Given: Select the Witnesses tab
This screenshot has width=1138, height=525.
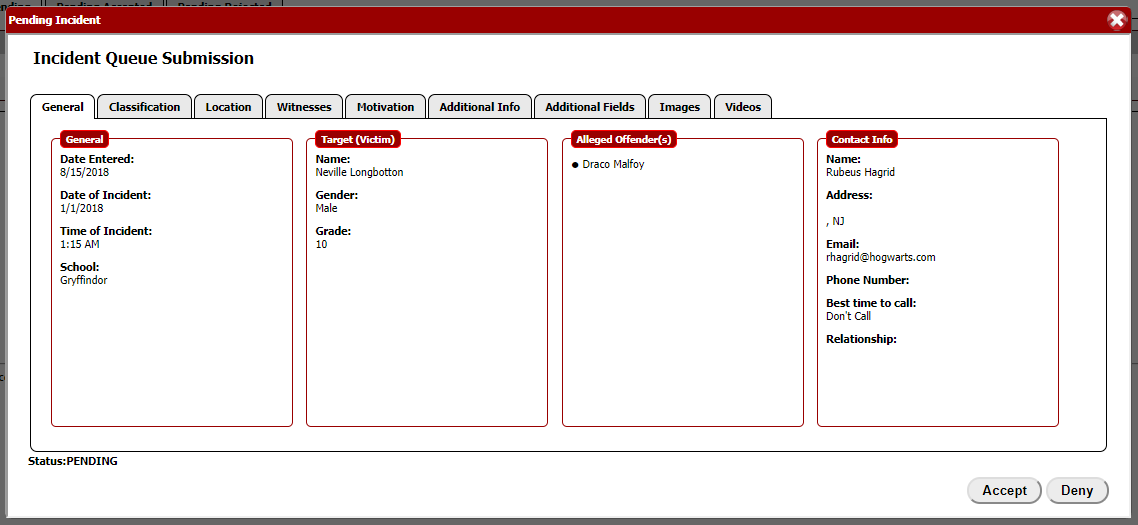Looking at the screenshot, I should [x=304, y=107].
